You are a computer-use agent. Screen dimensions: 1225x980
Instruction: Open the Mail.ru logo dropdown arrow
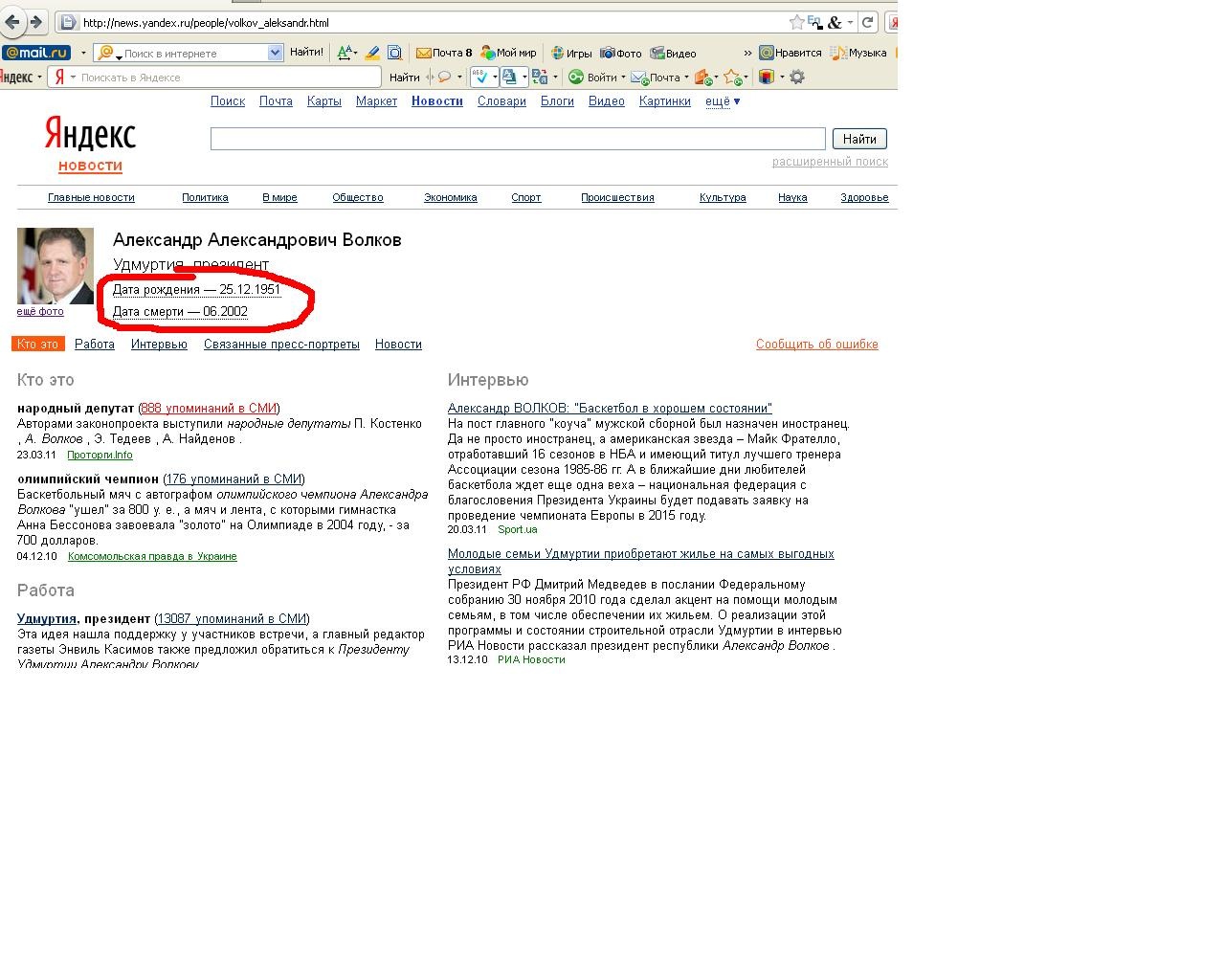coord(83,53)
